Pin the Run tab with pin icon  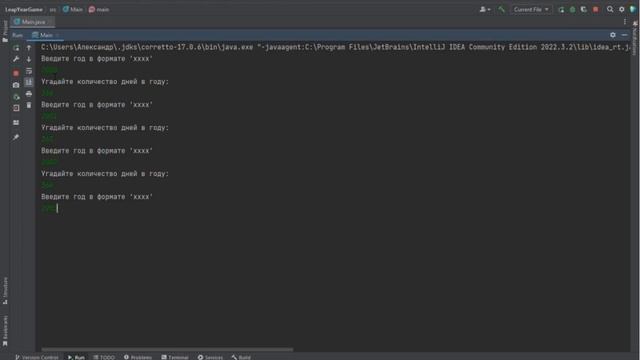tap(16, 137)
